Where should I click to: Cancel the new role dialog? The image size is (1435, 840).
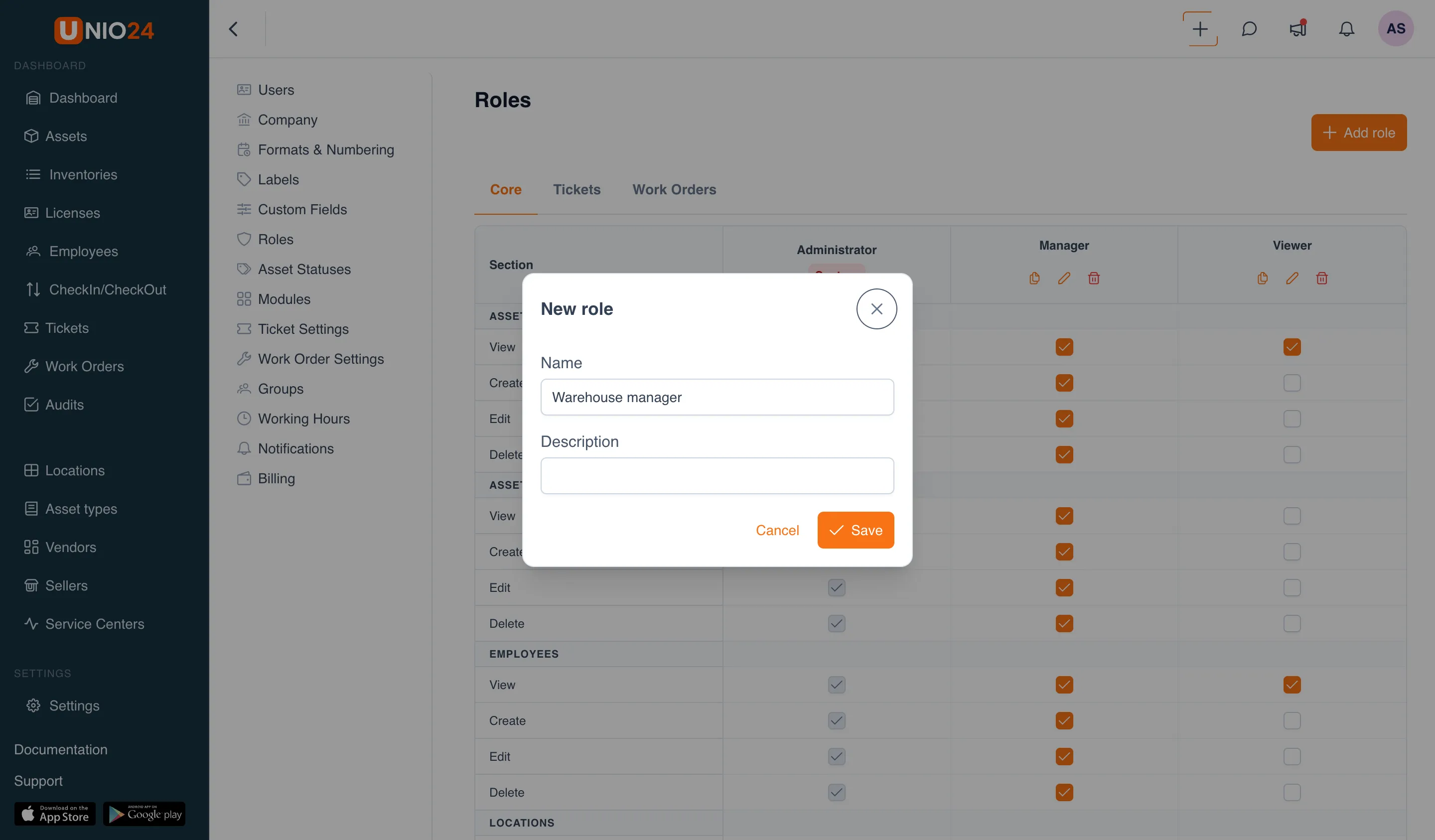coord(777,530)
